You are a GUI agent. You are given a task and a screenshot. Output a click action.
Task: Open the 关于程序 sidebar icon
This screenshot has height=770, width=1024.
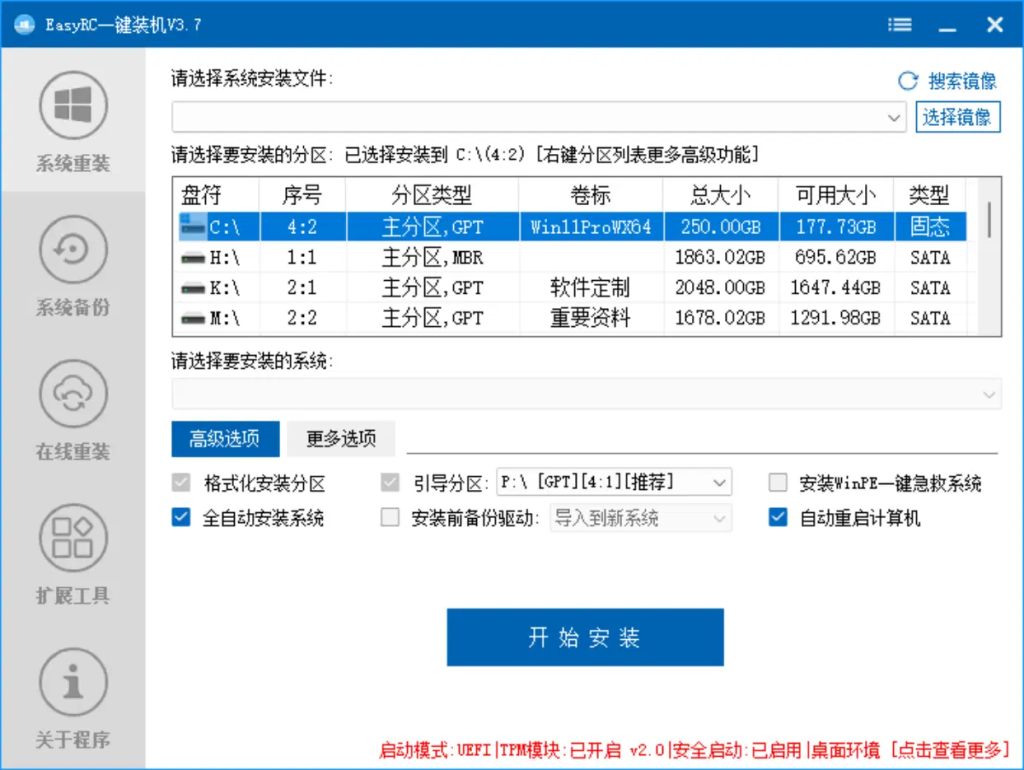click(71, 695)
